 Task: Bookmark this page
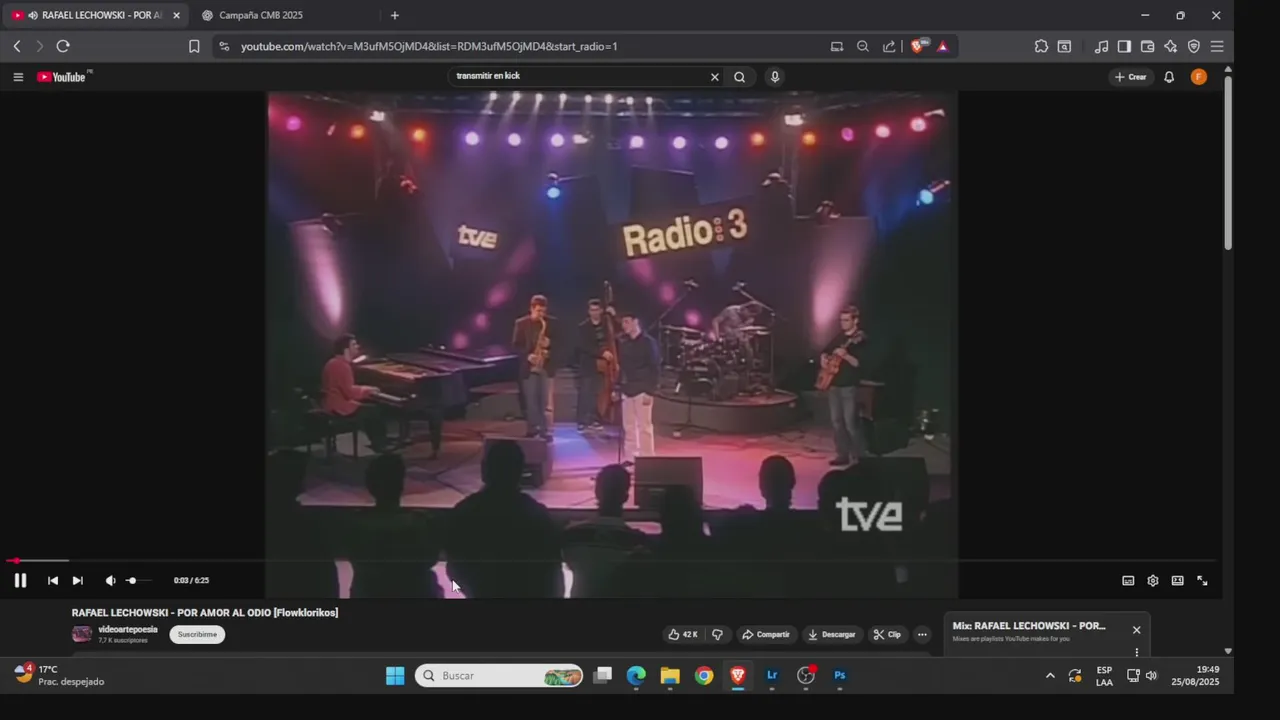[x=194, y=46]
